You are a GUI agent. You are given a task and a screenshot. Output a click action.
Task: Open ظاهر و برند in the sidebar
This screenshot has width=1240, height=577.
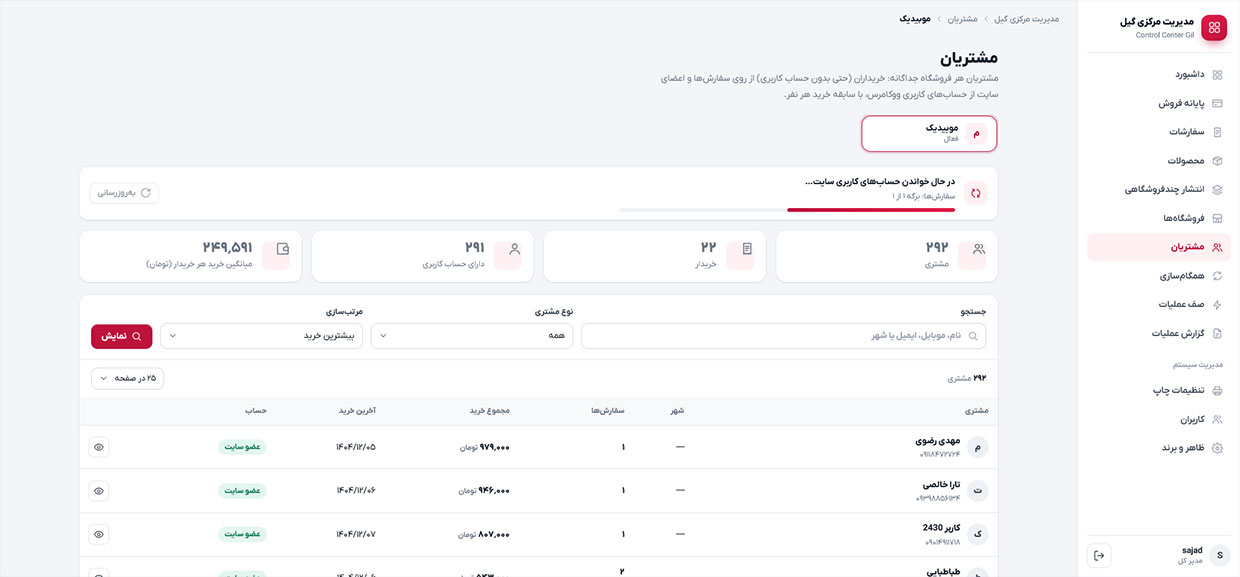[1159, 448]
